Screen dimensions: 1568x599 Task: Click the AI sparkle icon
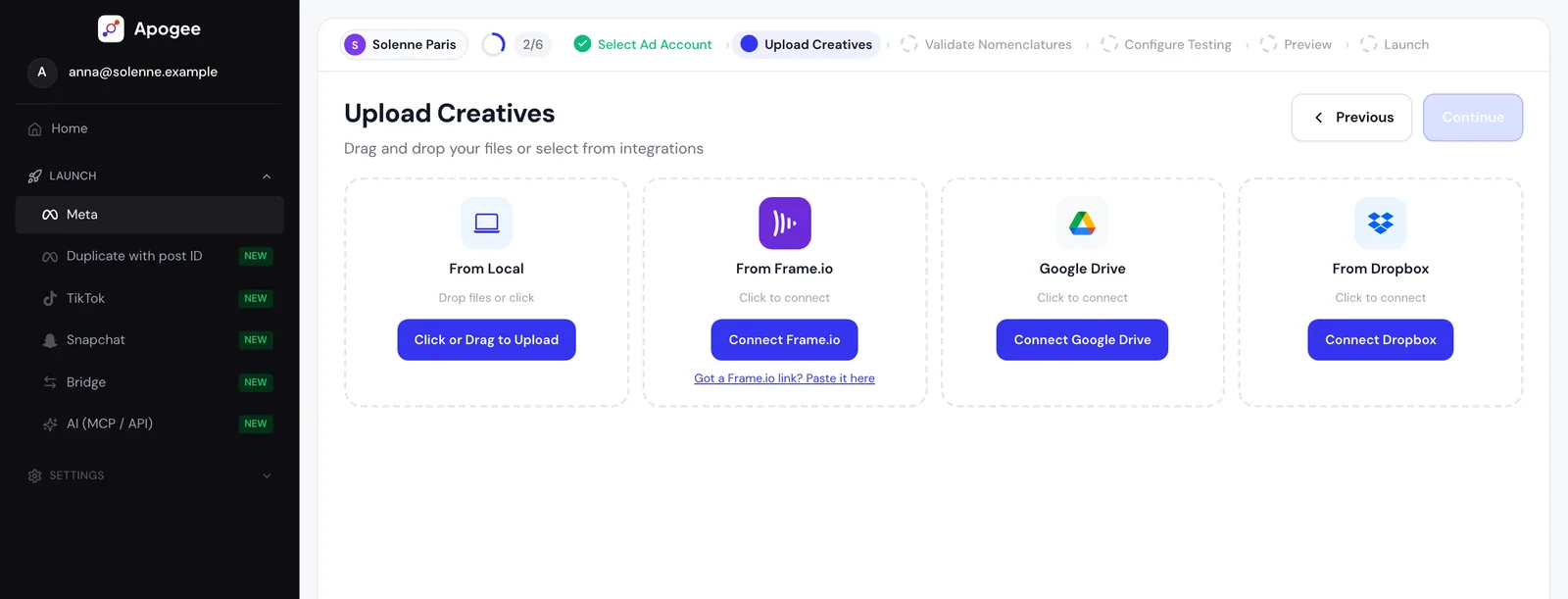[x=50, y=424]
